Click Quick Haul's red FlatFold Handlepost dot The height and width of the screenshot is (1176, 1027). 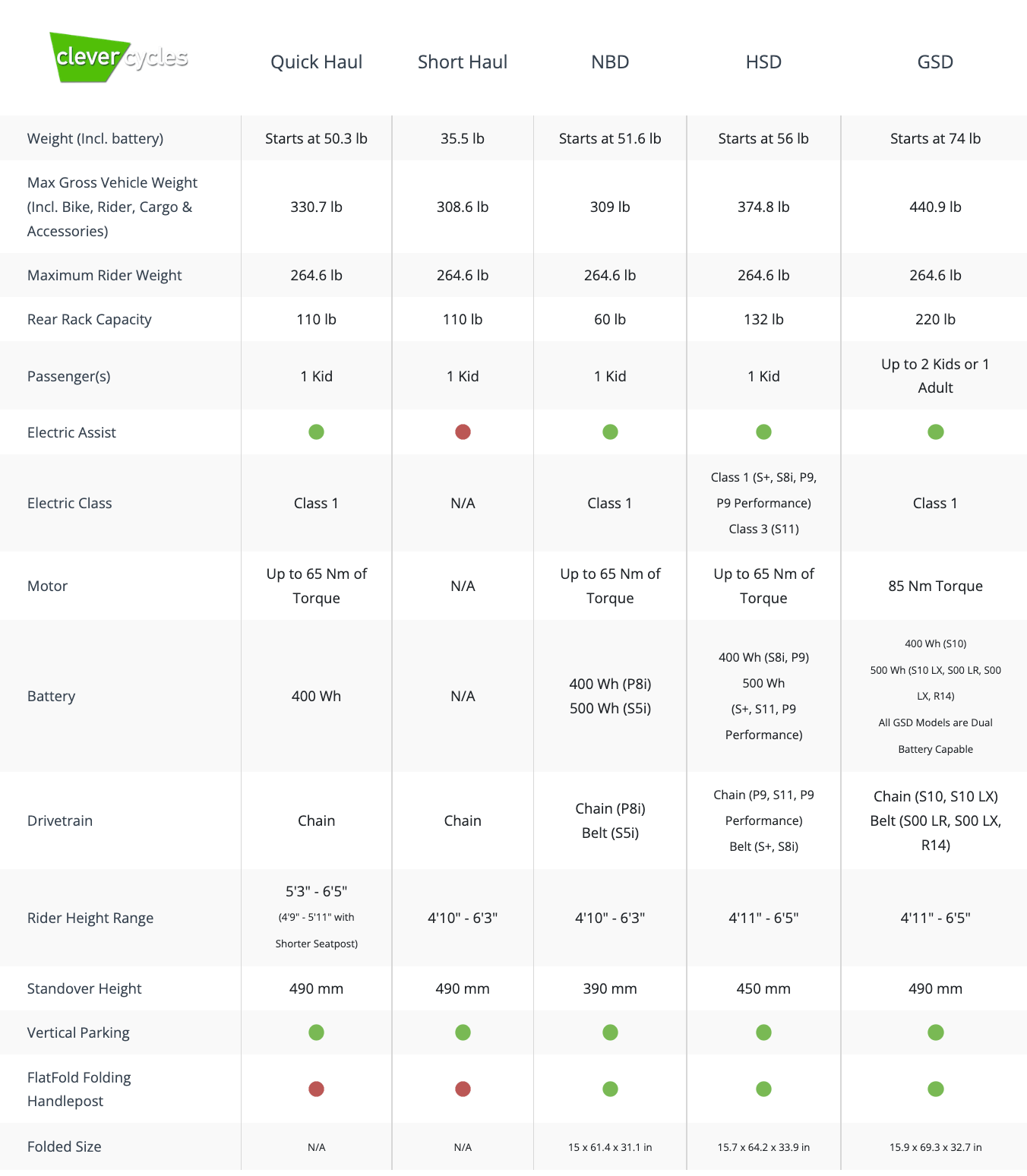[x=316, y=1089]
